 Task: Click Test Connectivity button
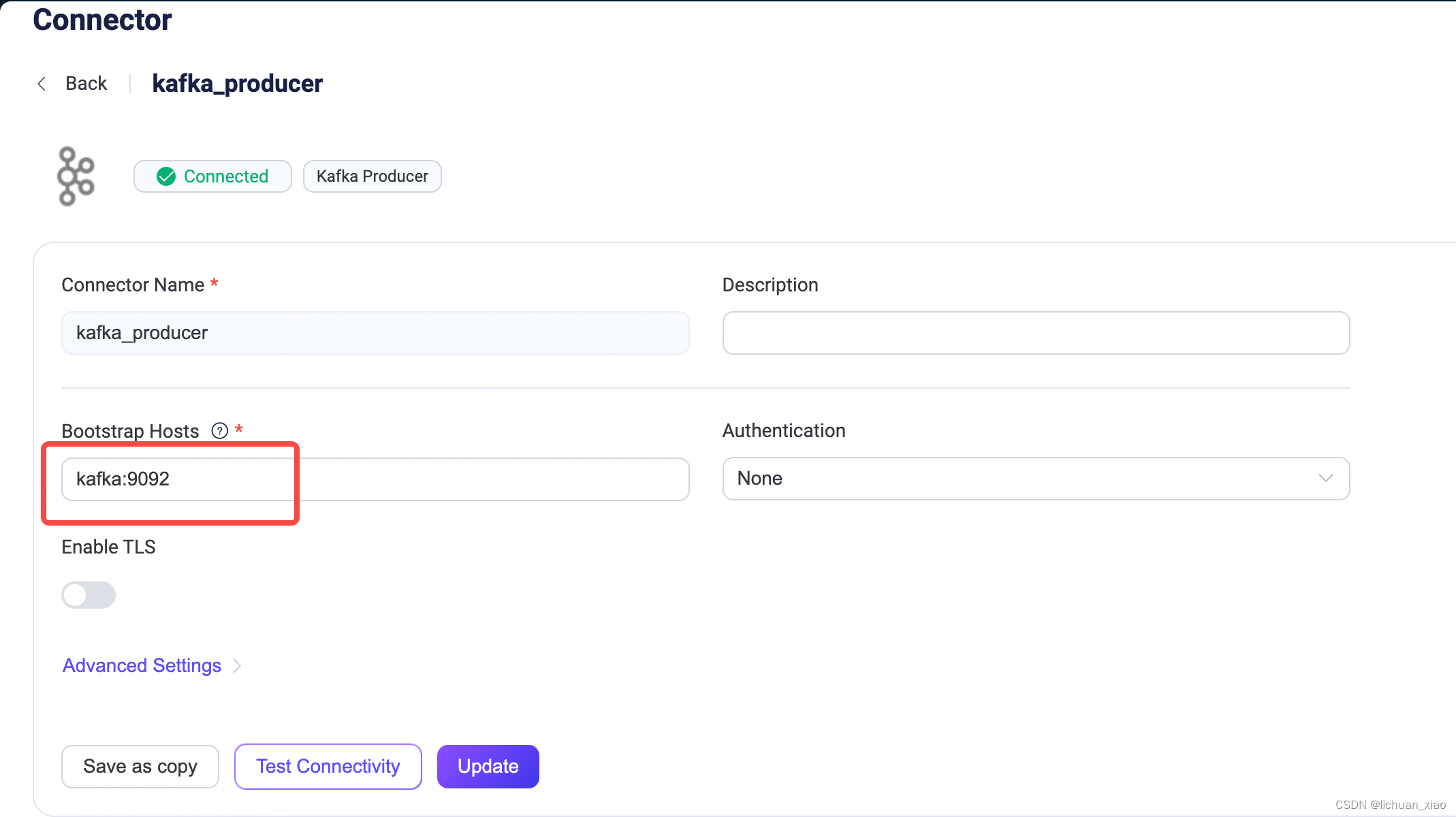pos(328,767)
